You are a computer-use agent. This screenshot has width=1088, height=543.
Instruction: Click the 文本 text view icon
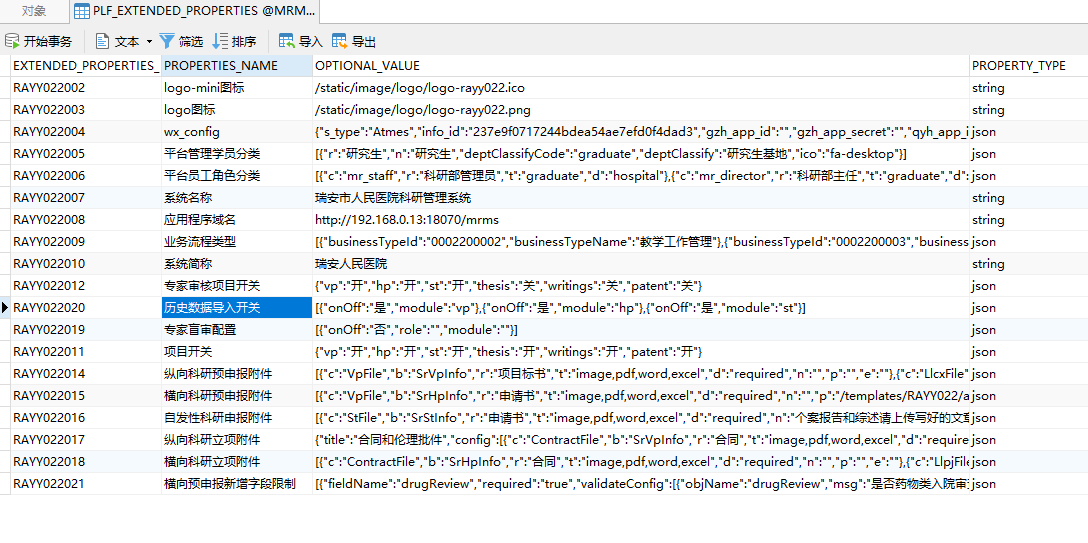[x=102, y=42]
